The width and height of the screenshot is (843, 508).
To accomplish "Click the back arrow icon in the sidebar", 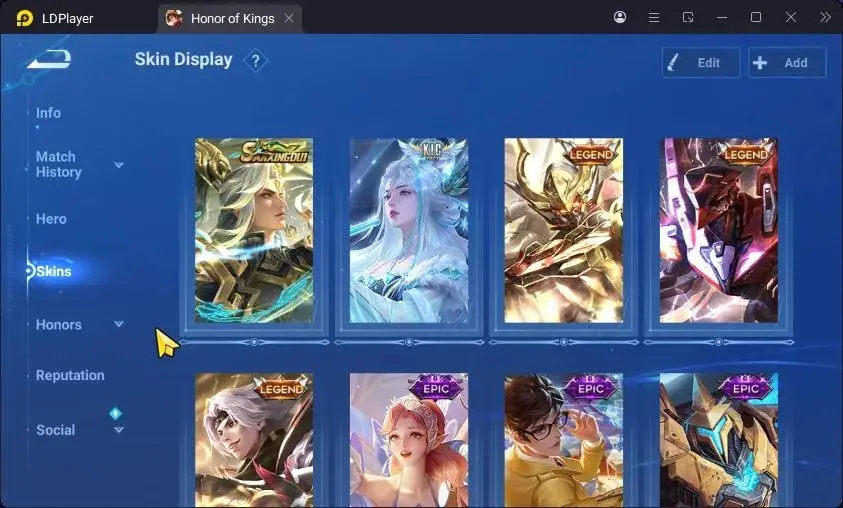I will click(x=49, y=59).
